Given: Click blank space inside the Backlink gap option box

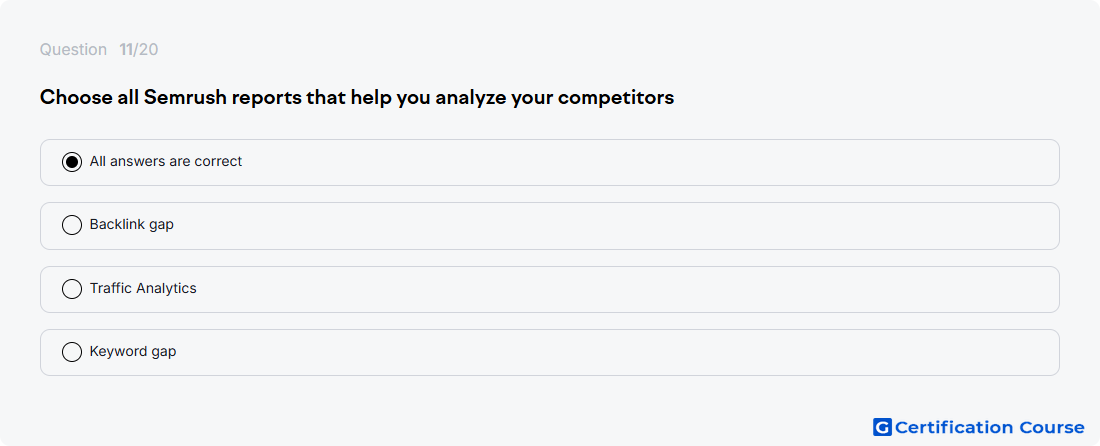Looking at the screenshot, I should pos(617,226).
